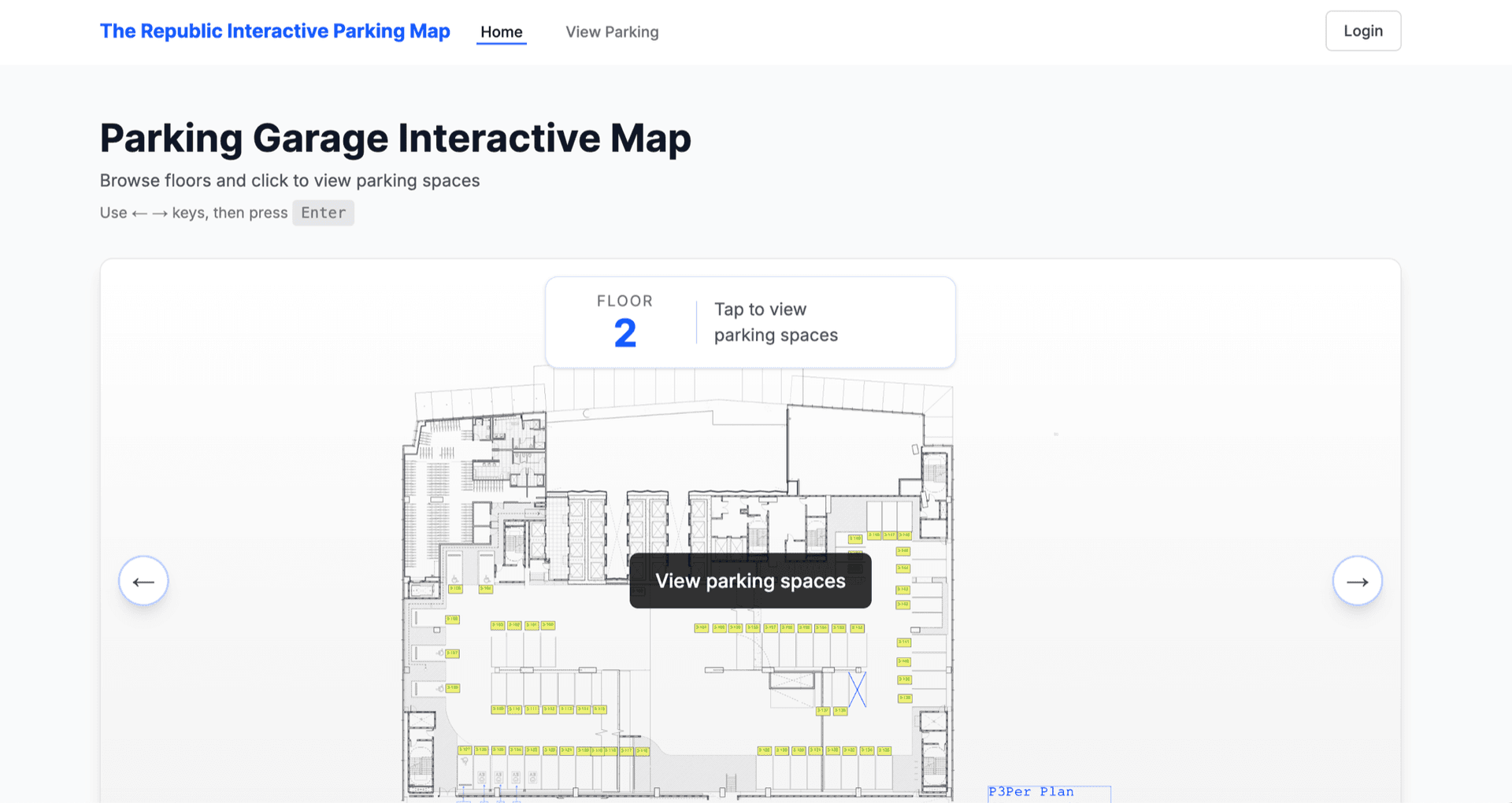Screen dimensions: 1512x803
Task: Click the right arrow next floor button
Action: click(1357, 581)
